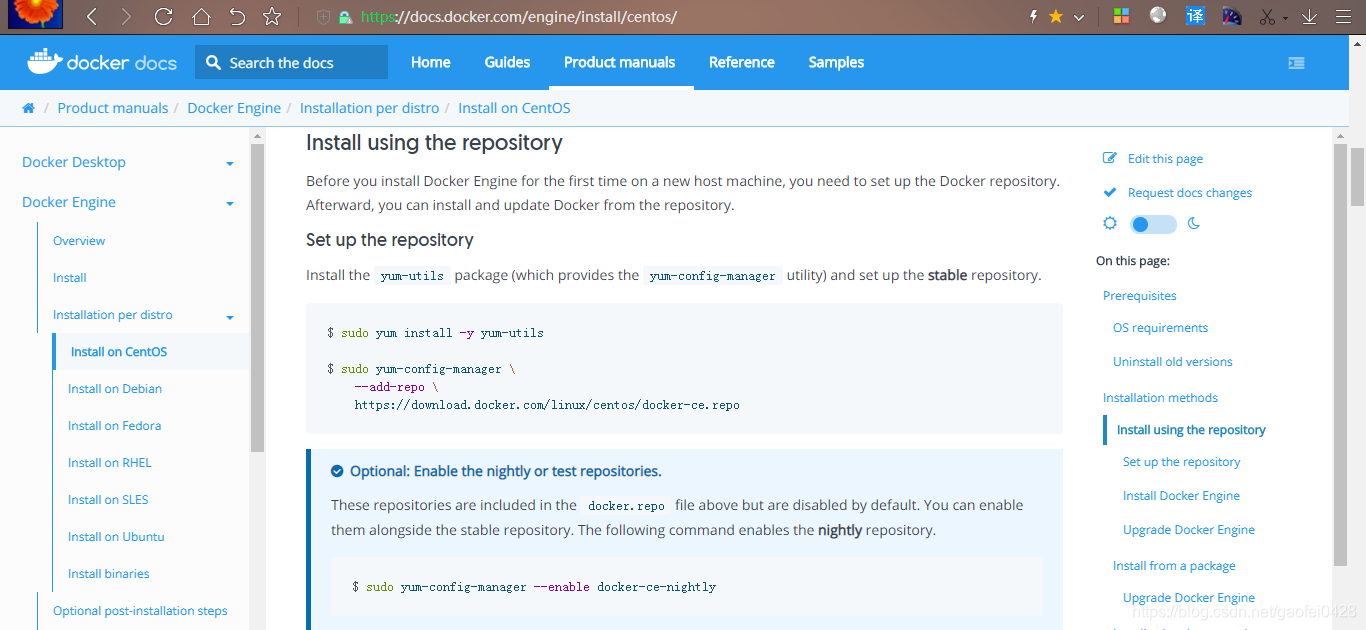Open Overview in the left sidebar
The height and width of the screenshot is (630, 1366).
point(79,241)
